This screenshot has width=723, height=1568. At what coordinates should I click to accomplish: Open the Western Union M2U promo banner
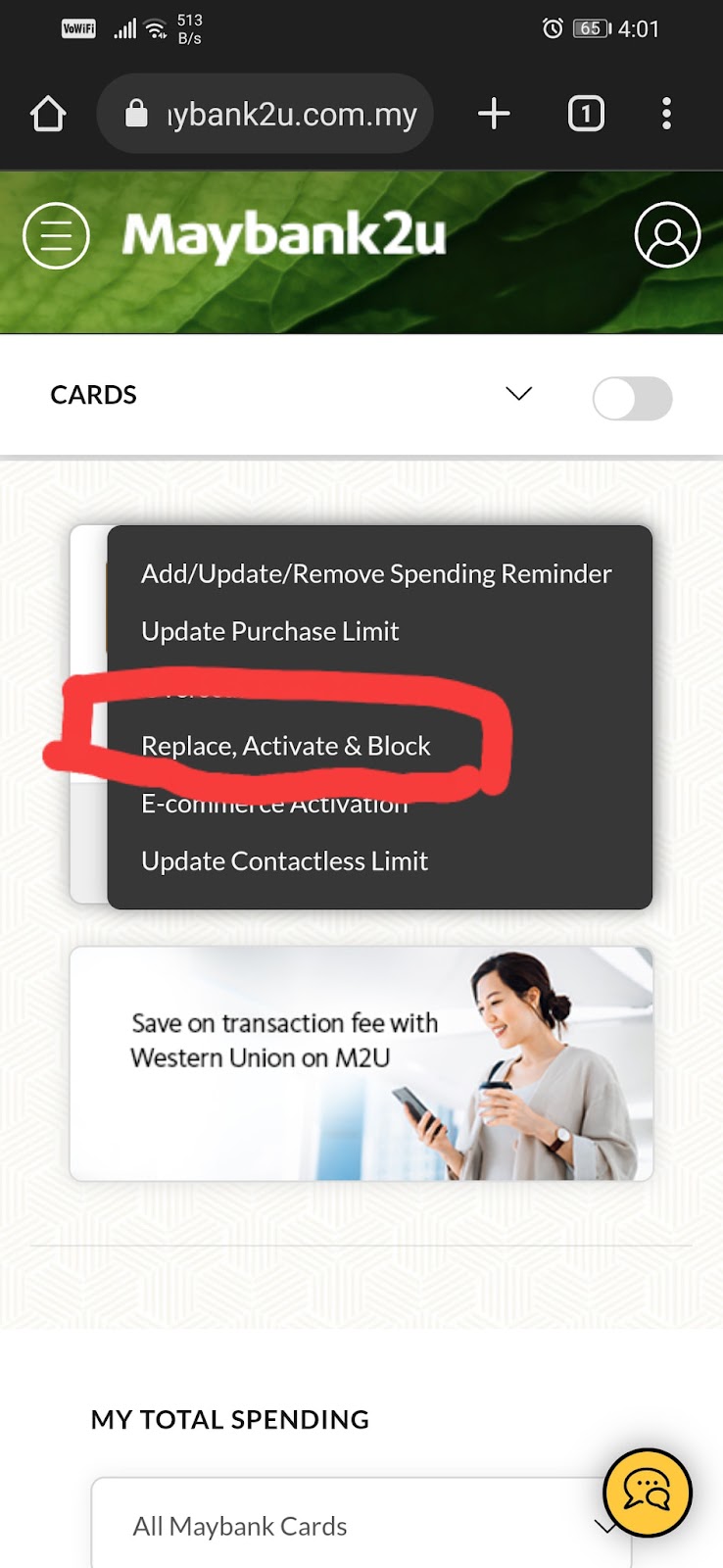[x=361, y=1063]
